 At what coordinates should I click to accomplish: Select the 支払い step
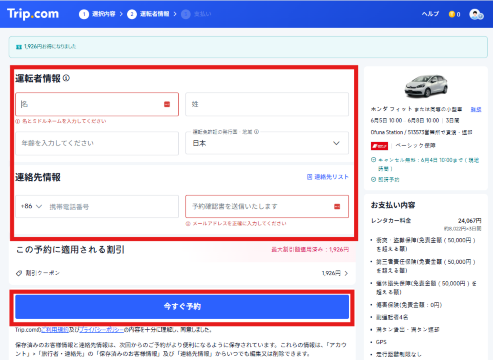202,14
